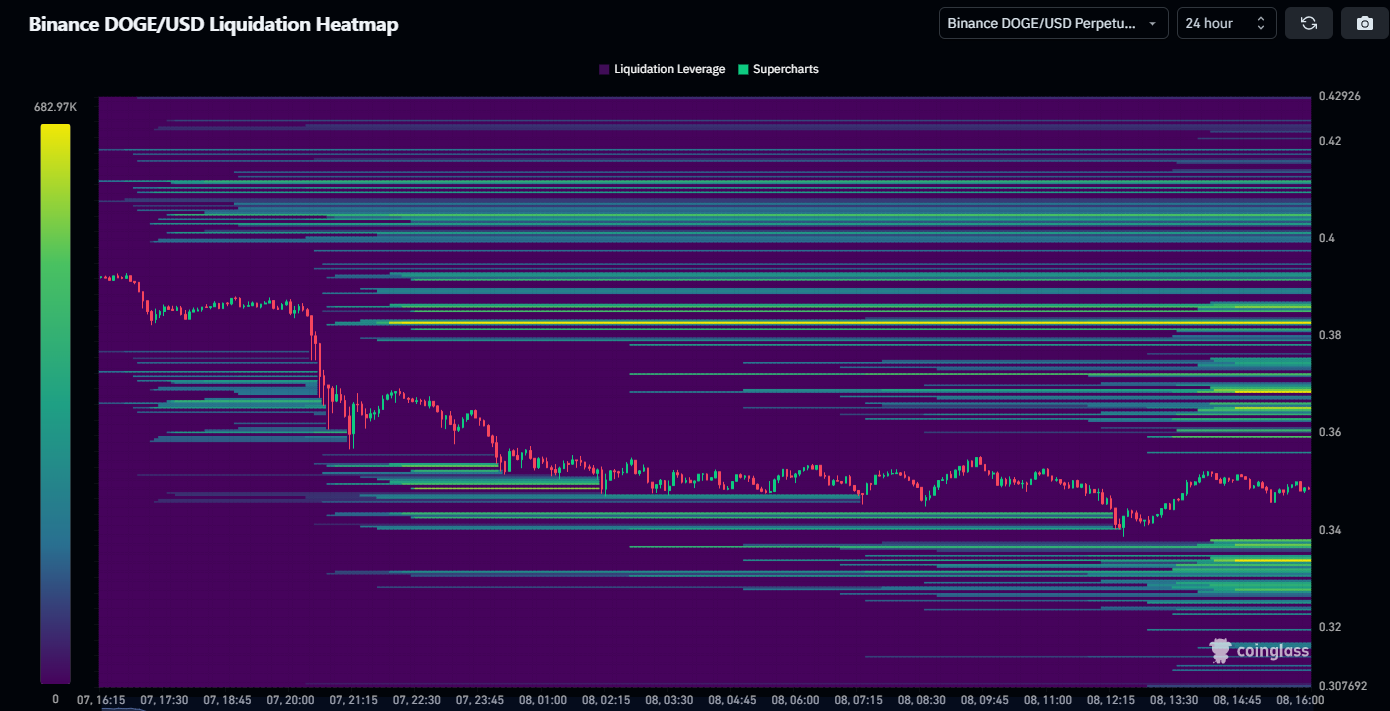The width and height of the screenshot is (1390, 711).
Task: Click the liquidation color scale gradient bar
Action: [x=55, y=403]
